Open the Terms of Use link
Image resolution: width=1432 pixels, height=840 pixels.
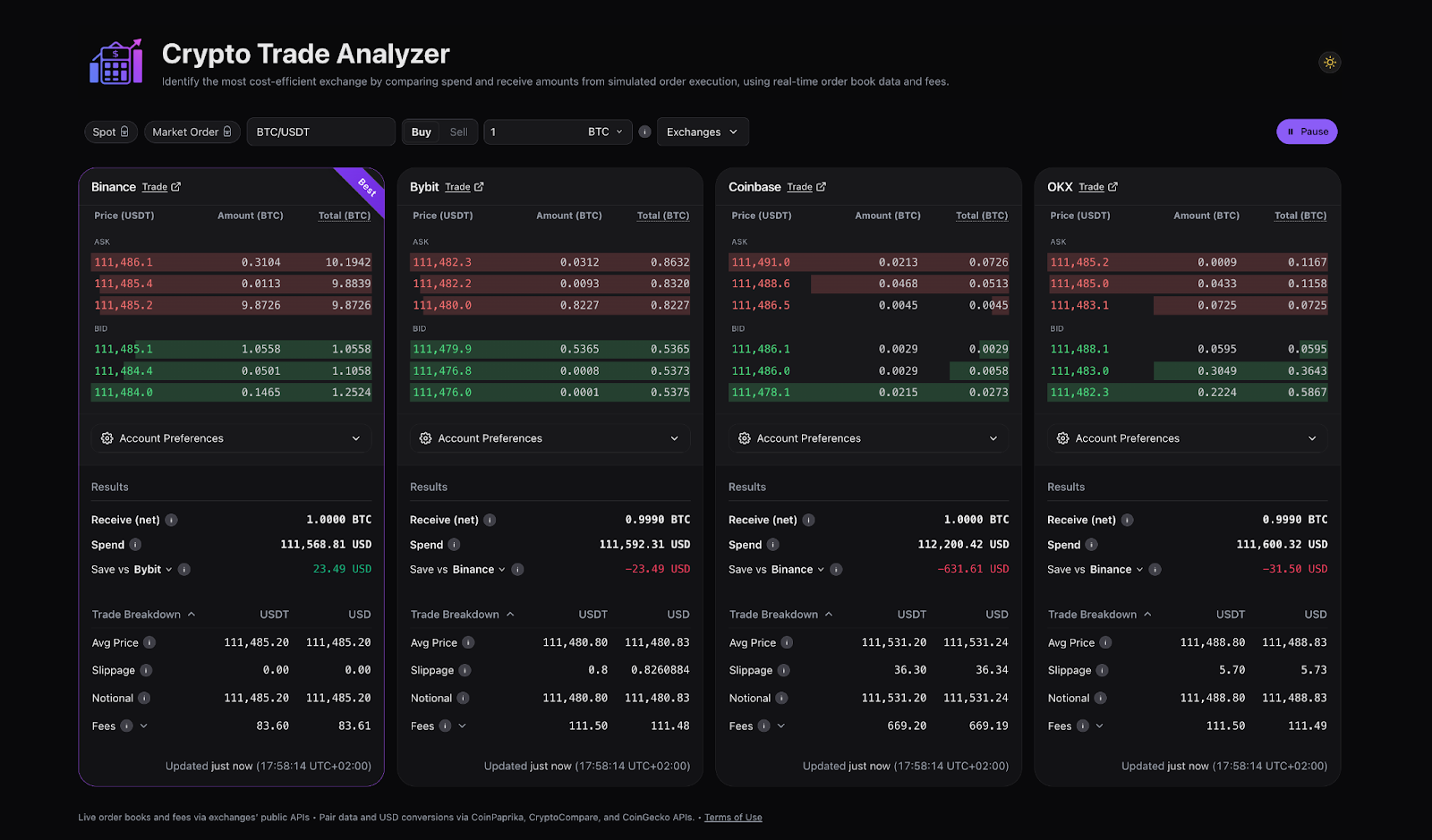click(733, 818)
